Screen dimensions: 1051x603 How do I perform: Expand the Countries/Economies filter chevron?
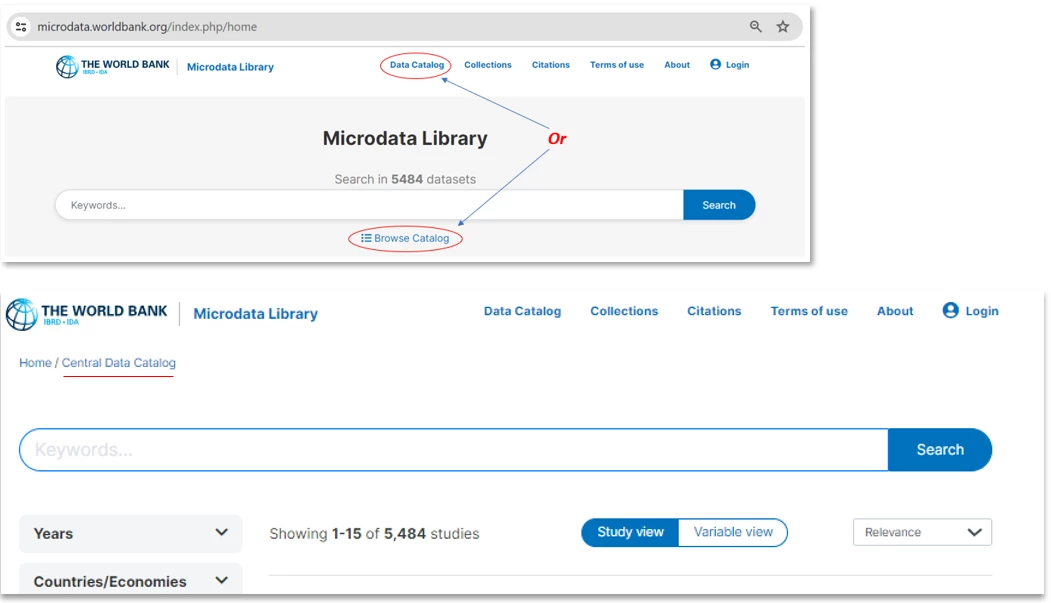point(221,580)
